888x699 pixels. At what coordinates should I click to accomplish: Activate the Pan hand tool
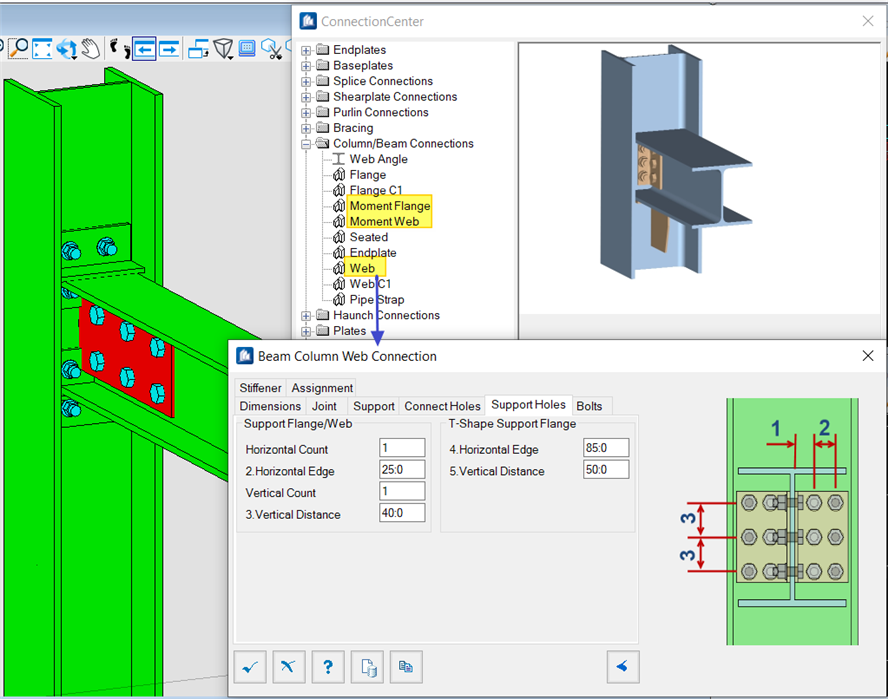tap(91, 48)
